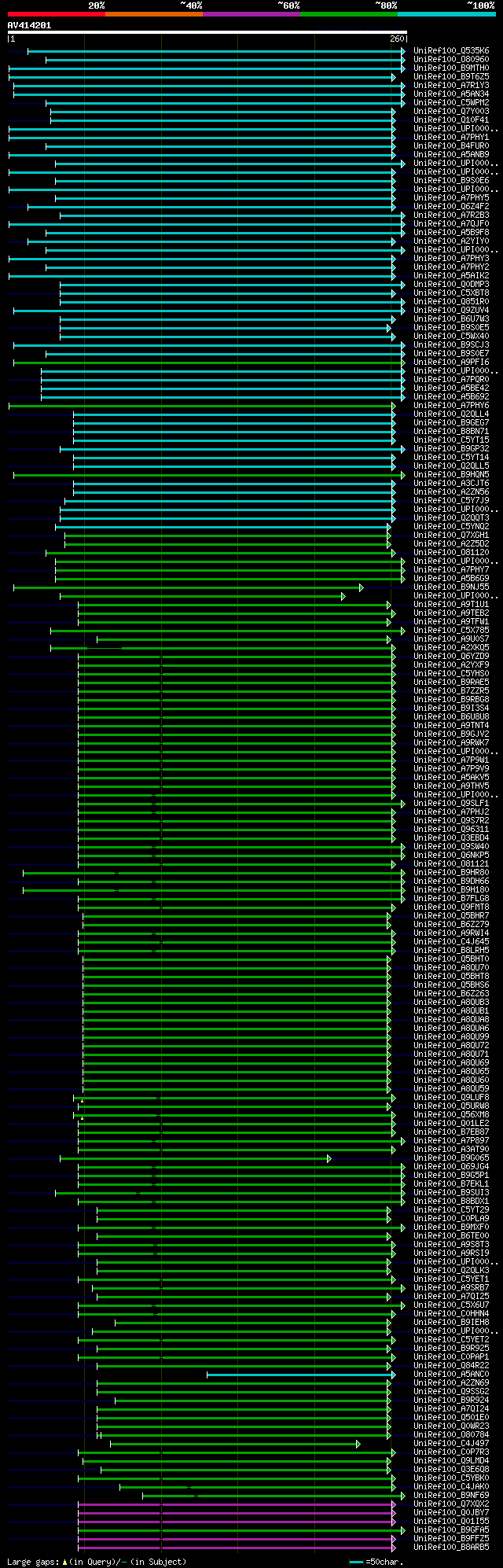Click hit label UniRef100_Q0DMP3
Viewport: 503px width, 1568px height.
451,285
